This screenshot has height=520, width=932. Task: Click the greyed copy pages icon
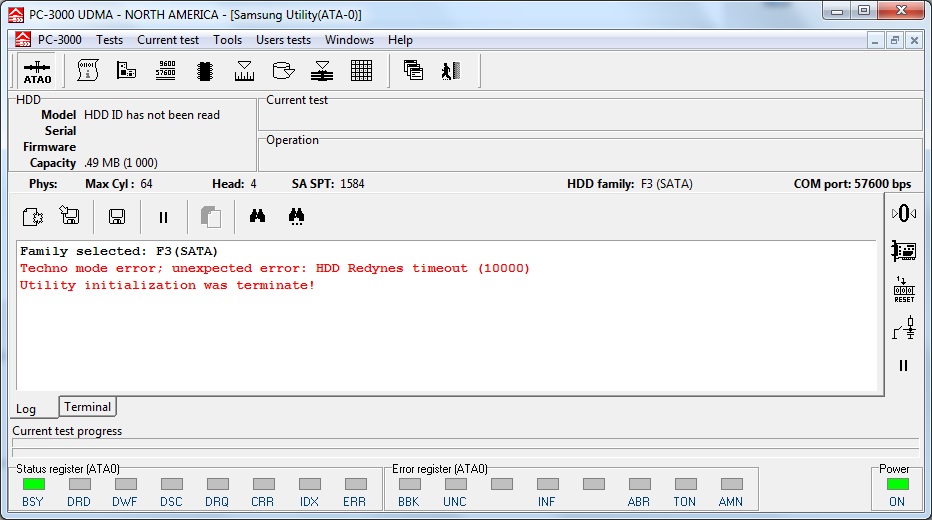(210, 216)
